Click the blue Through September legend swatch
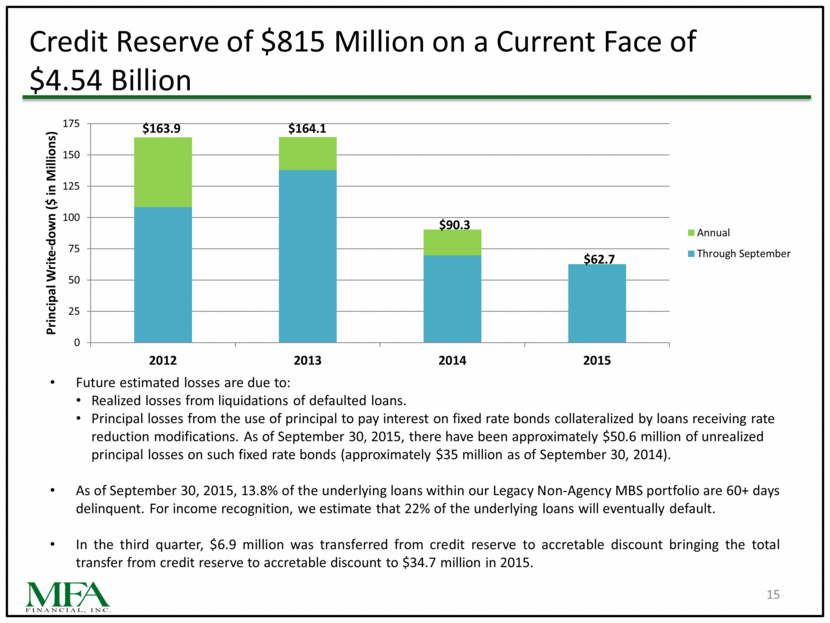830x623 pixels. (x=691, y=254)
